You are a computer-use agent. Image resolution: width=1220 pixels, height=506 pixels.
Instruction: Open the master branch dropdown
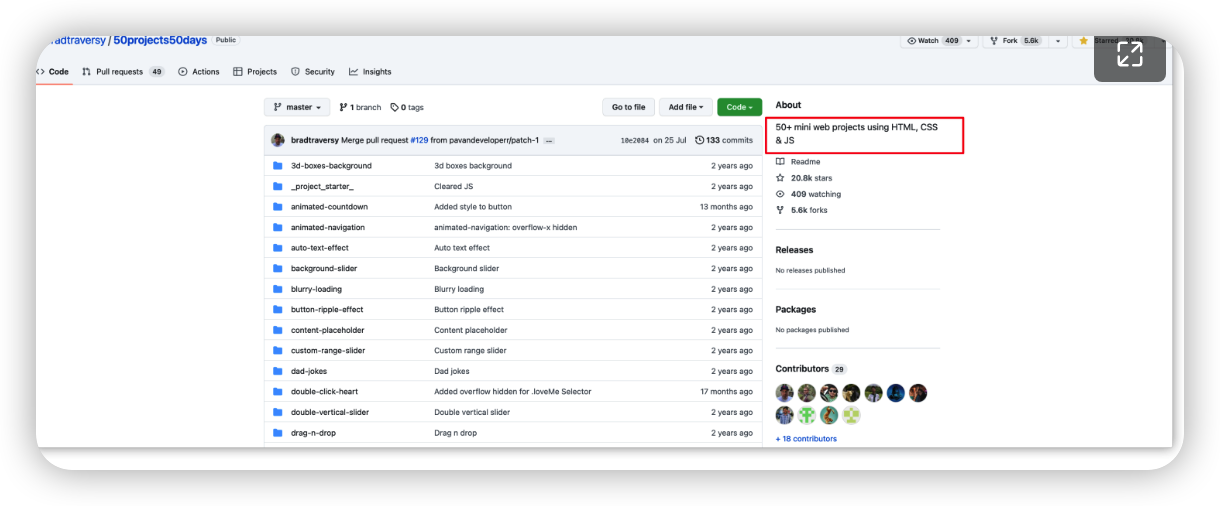point(297,107)
